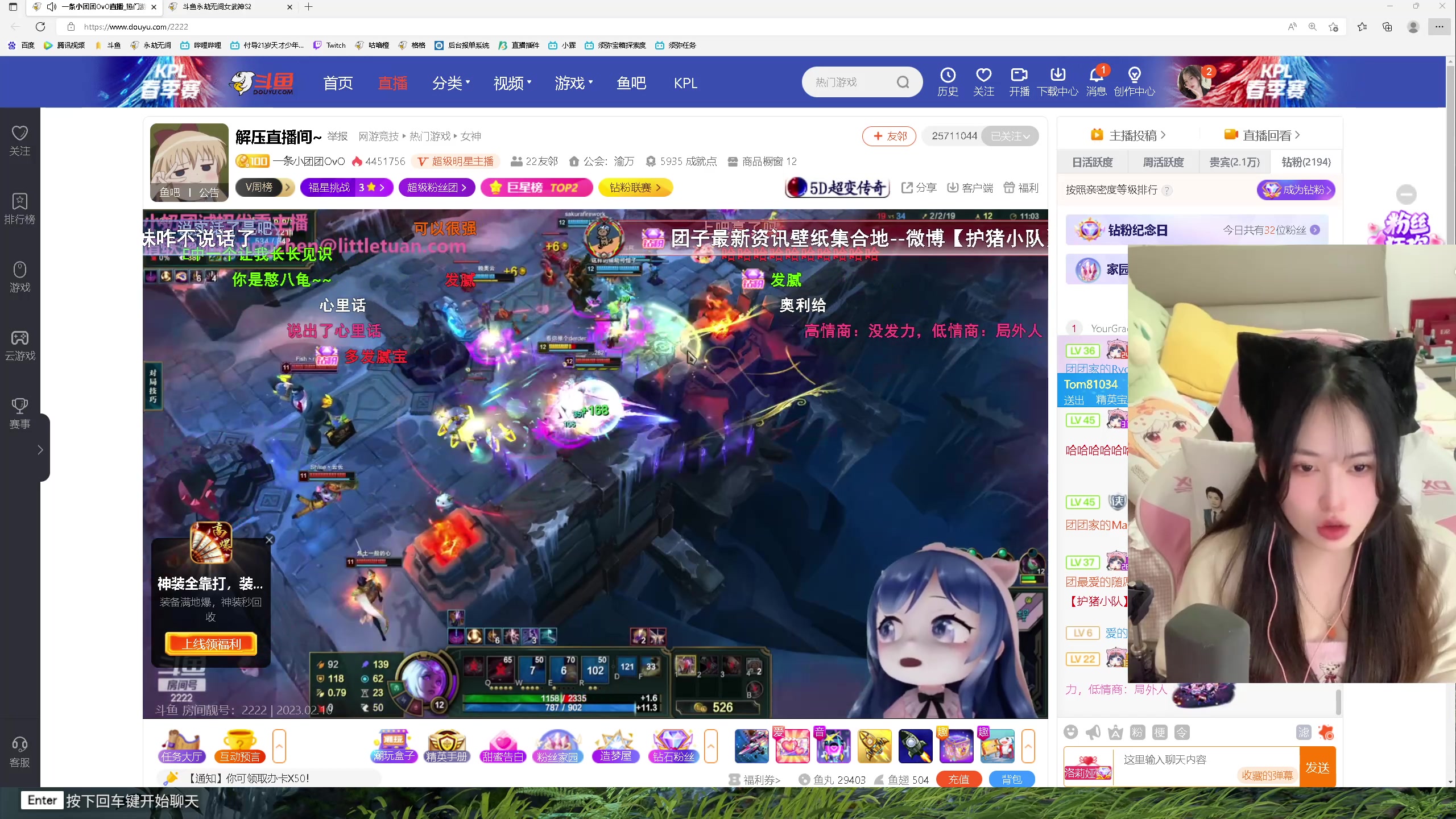Viewport: 1456px width, 819px height.
Task: Open the 造梦屋 dream house icon
Action: tap(616, 745)
